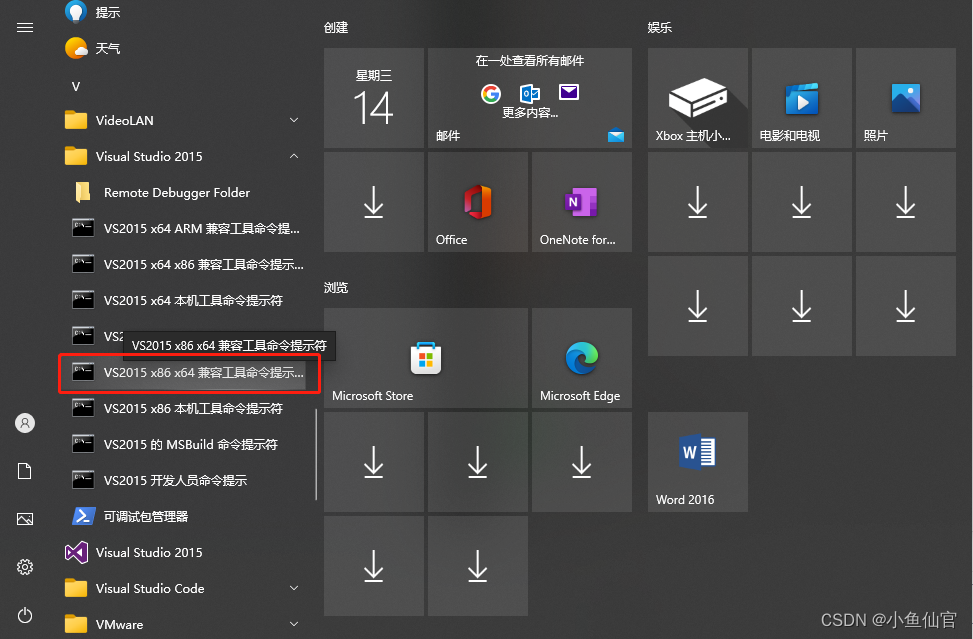Screen dimensions: 973x639
Task: Click the Power button icon
Action: (25, 615)
